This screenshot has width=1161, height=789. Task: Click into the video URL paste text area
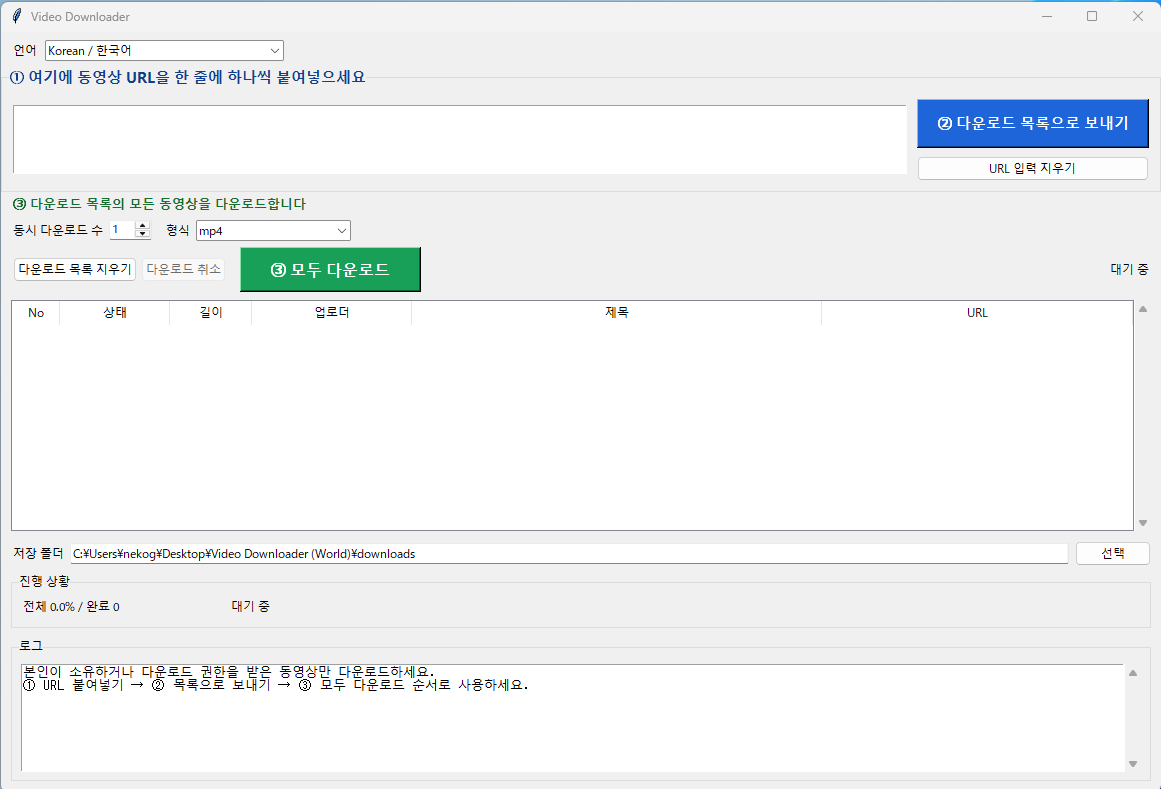click(460, 139)
